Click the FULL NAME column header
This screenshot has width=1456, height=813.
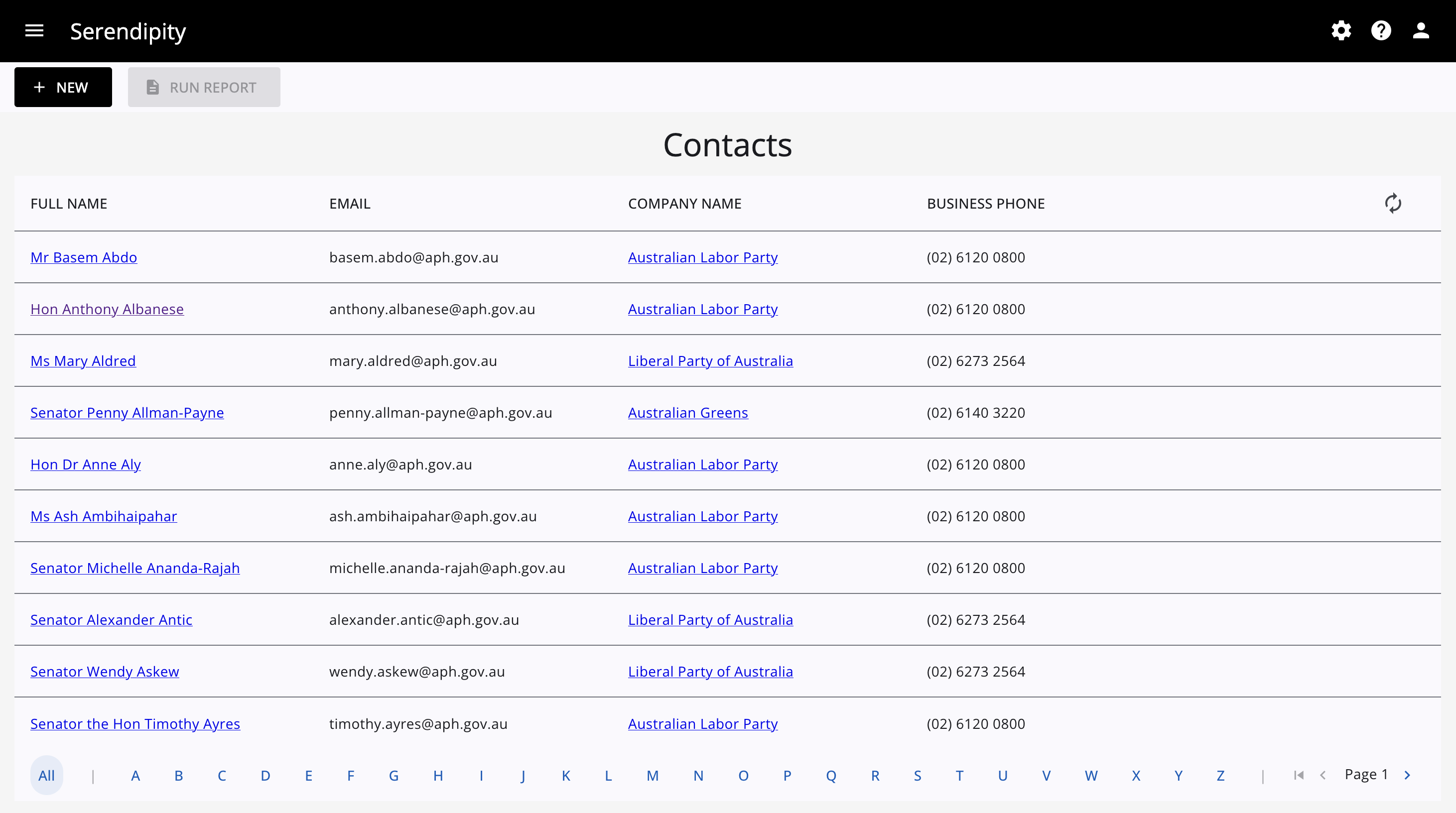point(69,204)
